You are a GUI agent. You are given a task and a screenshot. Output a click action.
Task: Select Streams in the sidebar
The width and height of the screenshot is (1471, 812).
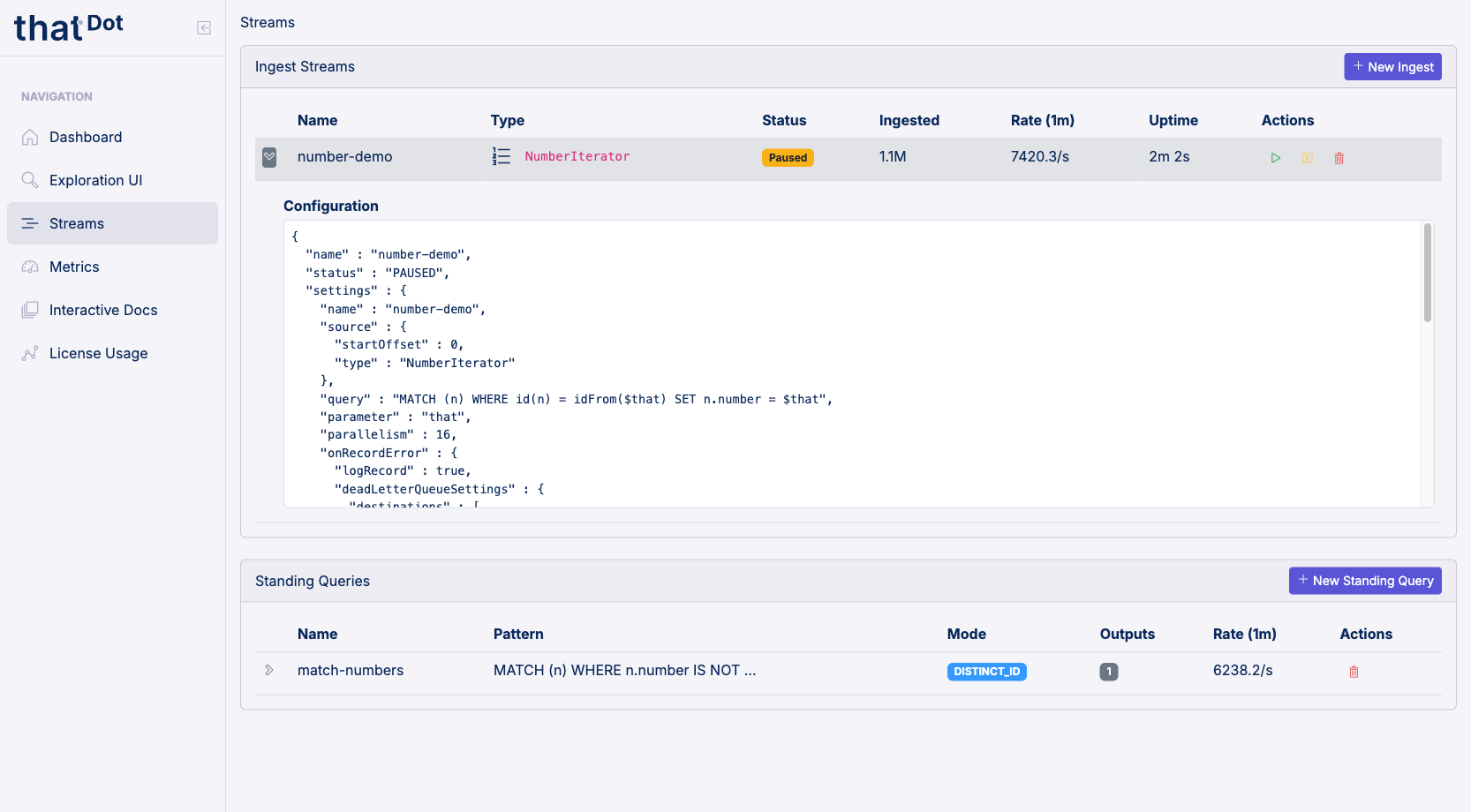[x=112, y=223]
